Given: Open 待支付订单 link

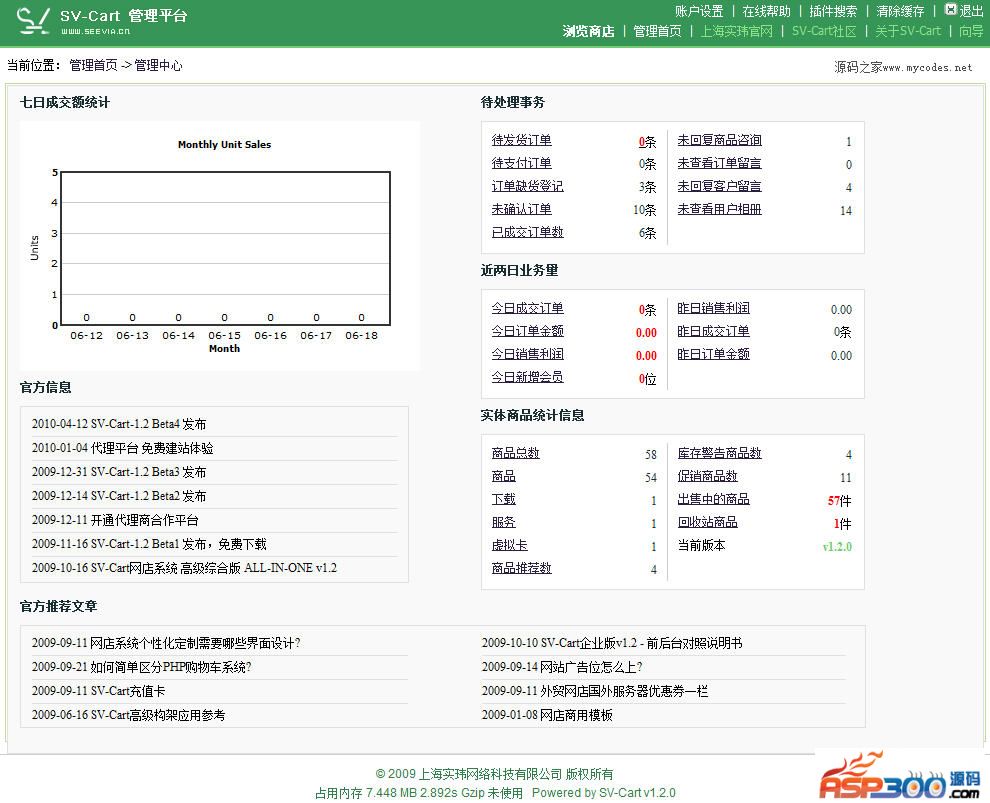Looking at the screenshot, I should click(x=522, y=163).
